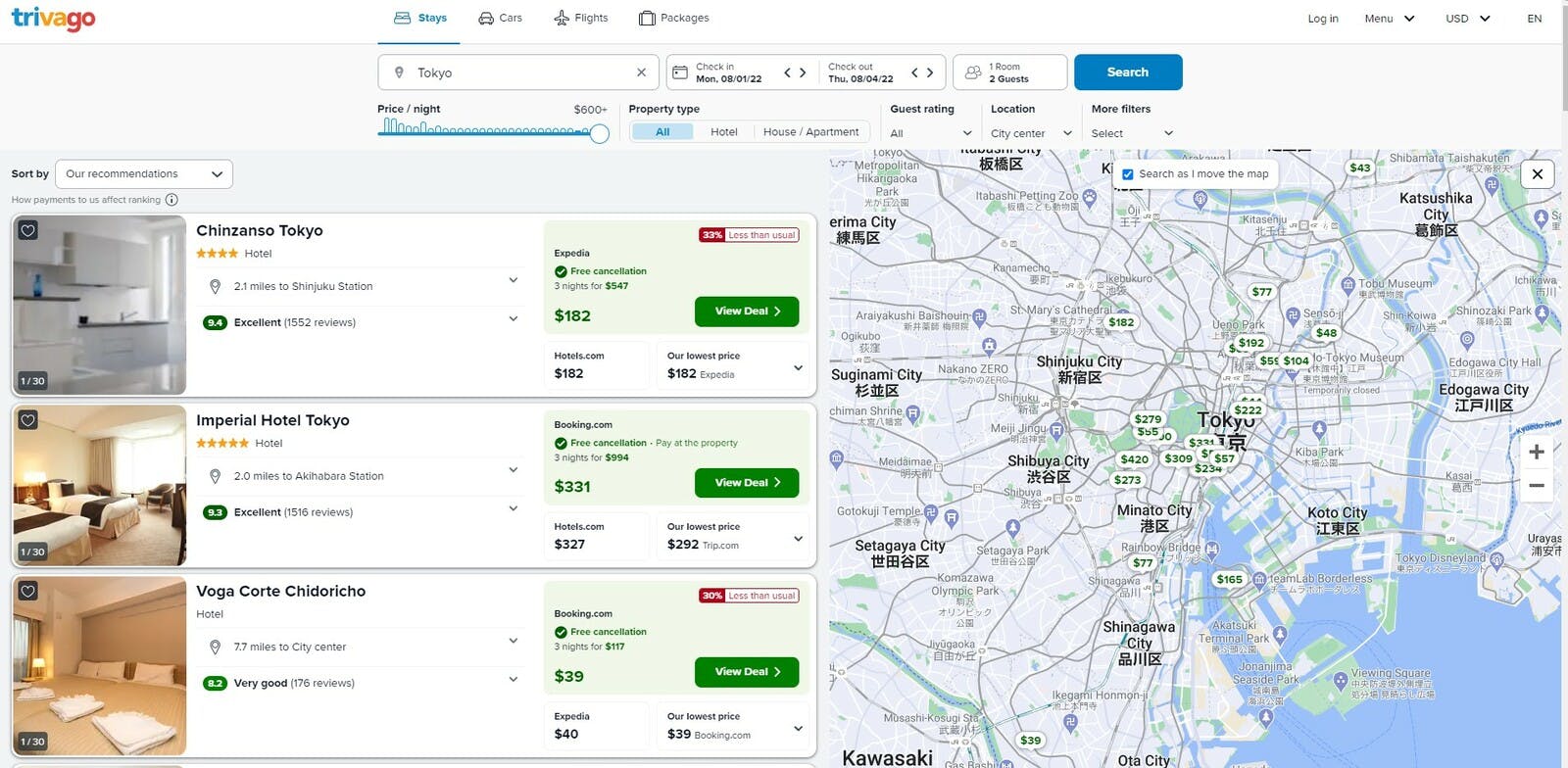The width and height of the screenshot is (1568, 768).
Task: View Deal for Voga Corte Chidoricho
Action: [x=747, y=672]
